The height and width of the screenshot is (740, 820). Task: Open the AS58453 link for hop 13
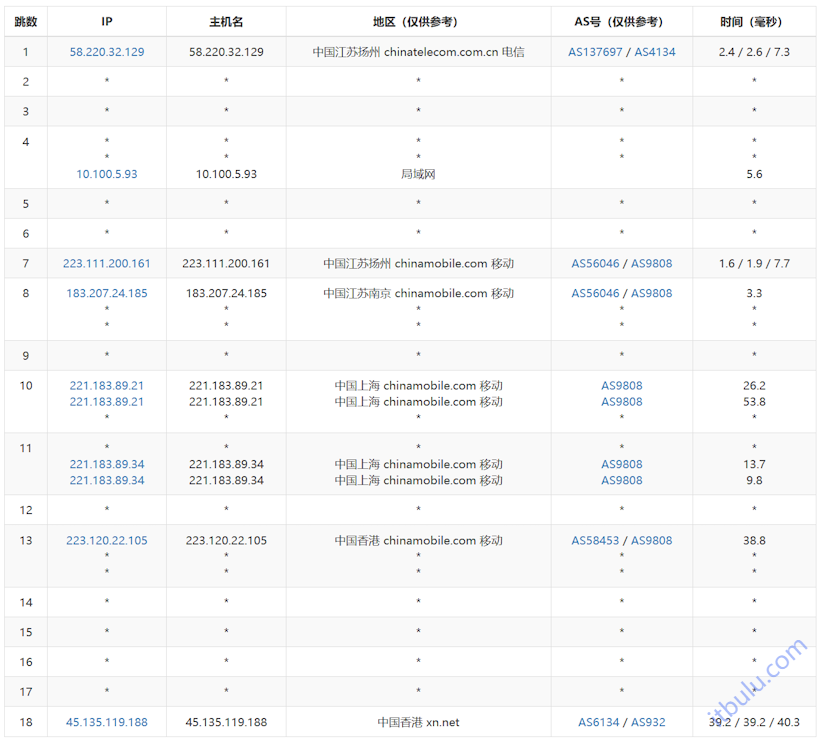point(594,540)
